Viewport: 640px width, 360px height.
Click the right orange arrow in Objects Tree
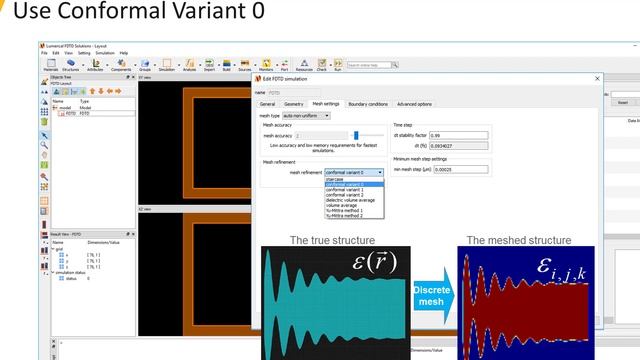118,91
